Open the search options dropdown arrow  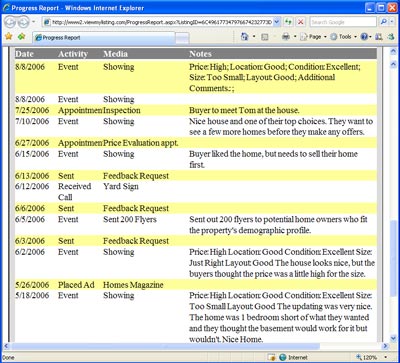coord(392,22)
